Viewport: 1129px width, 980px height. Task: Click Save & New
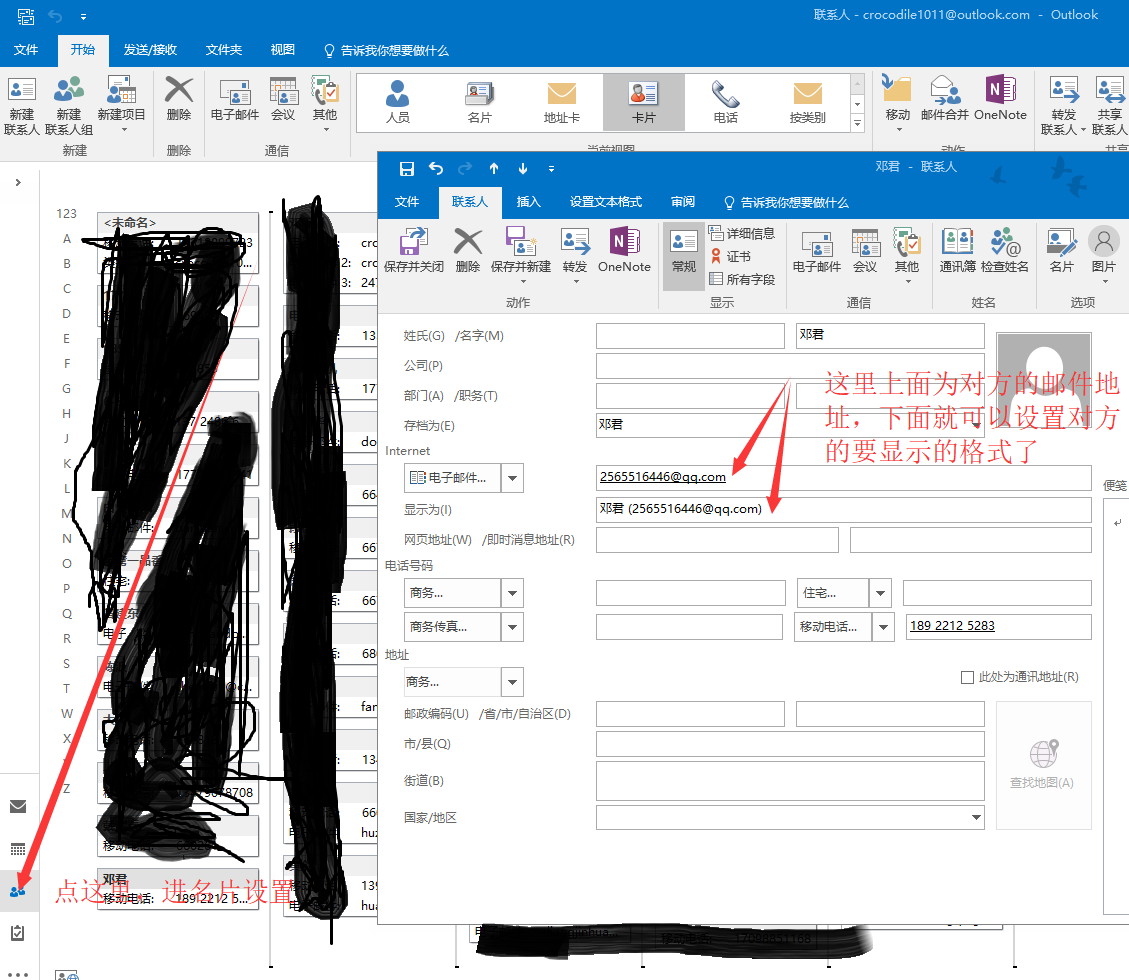(521, 256)
